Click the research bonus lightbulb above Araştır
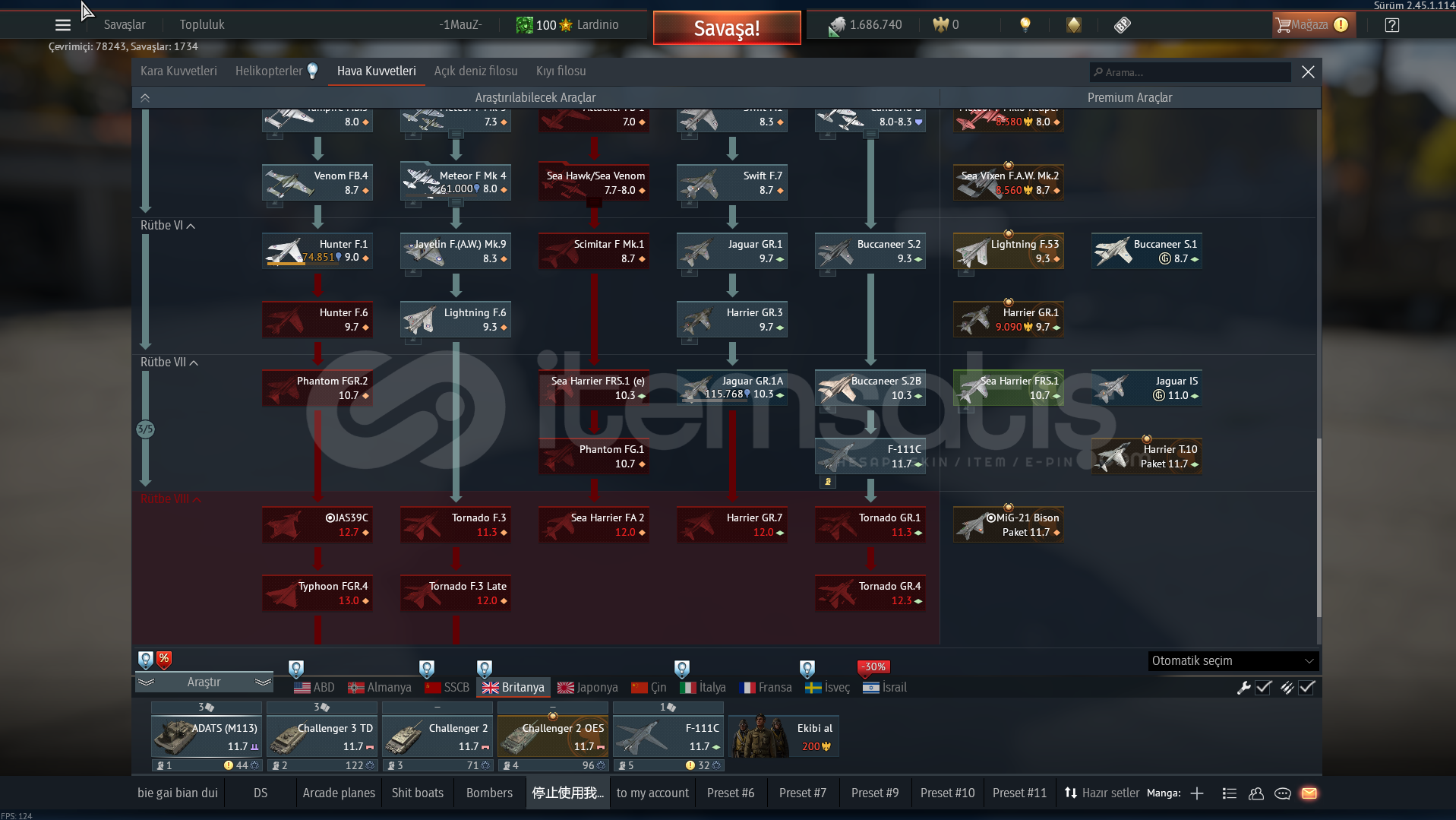 click(146, 660)
